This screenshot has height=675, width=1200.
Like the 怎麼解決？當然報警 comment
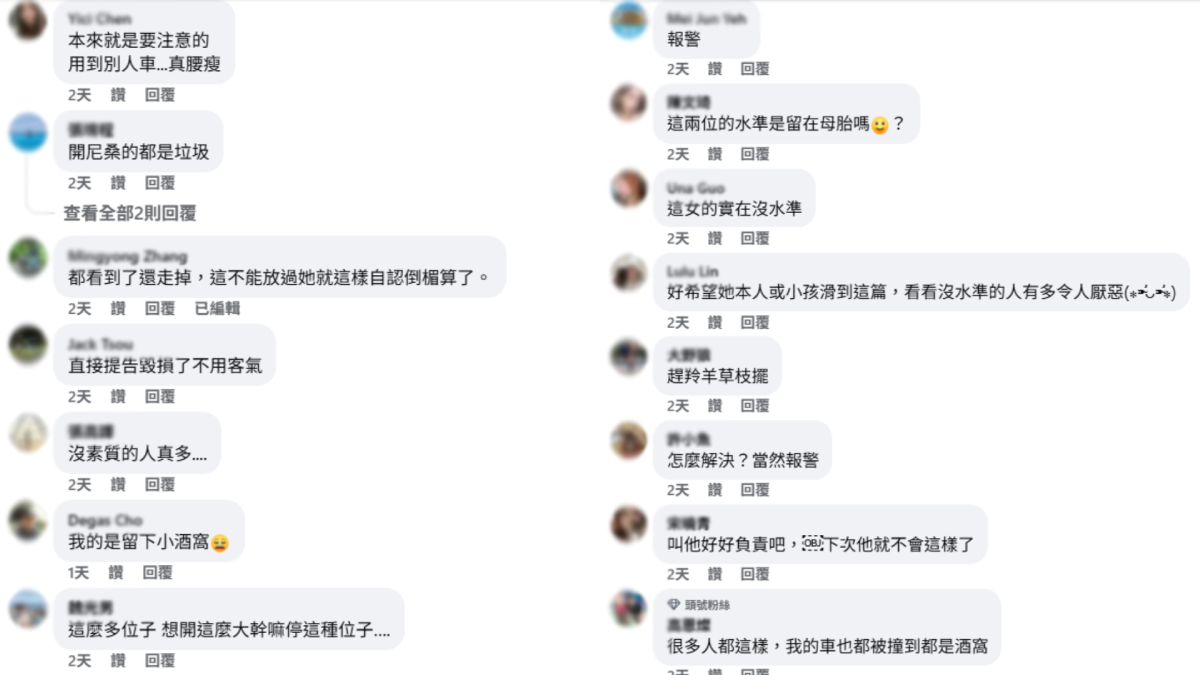tap(715, 490)
